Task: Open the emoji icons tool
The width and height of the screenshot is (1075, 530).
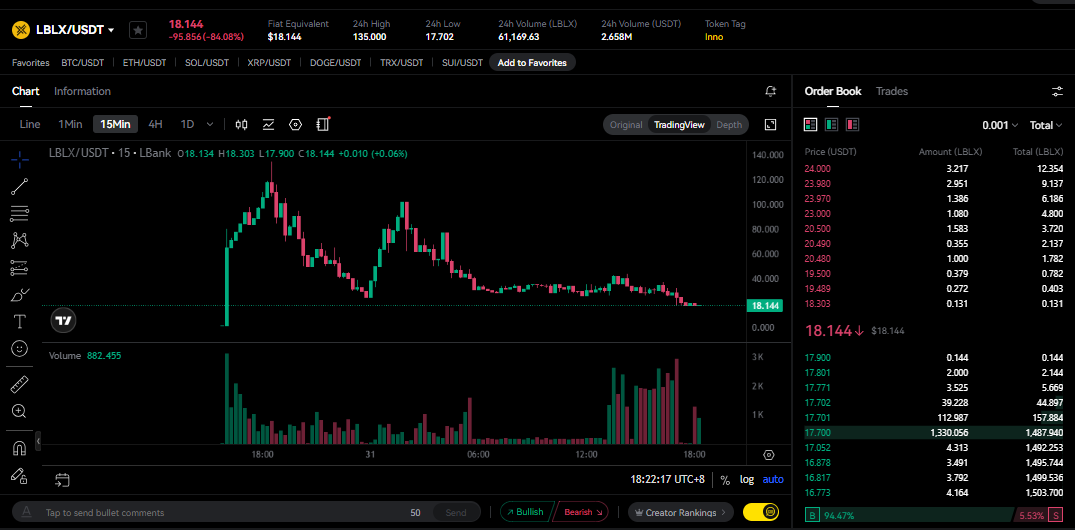Action: [x=20, y=349]
